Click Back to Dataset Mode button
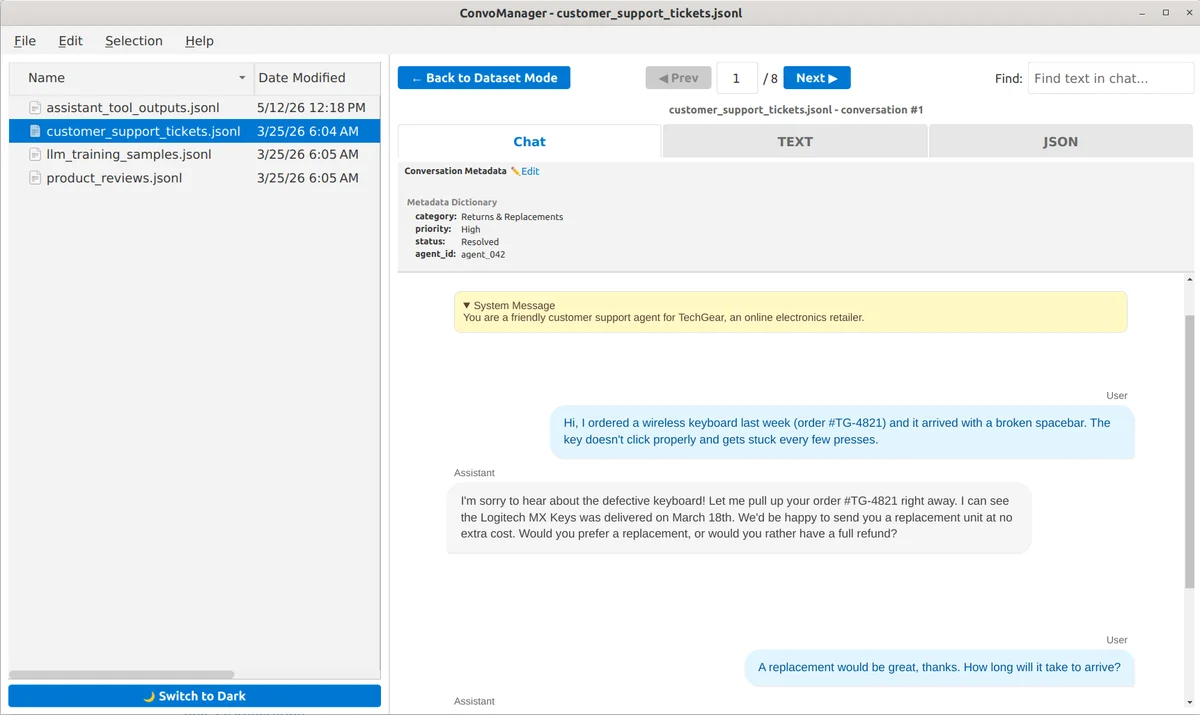This screenshot has height=715, width=1200. click(484, 78)
